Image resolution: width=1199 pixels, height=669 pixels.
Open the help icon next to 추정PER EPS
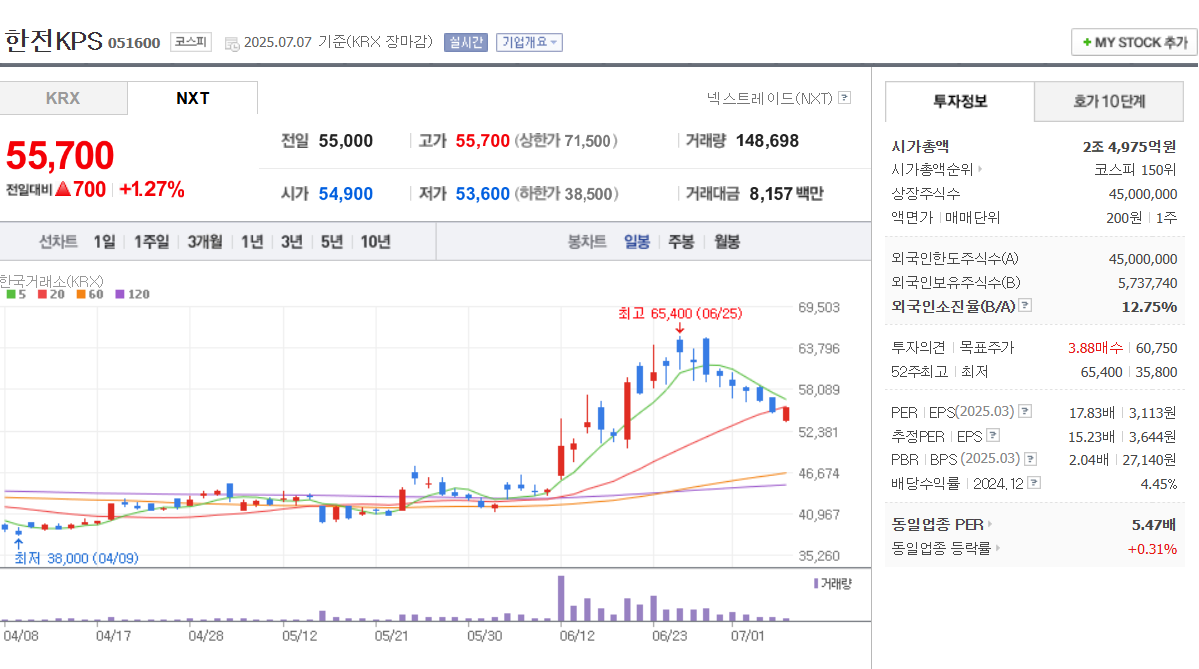pos(993,435)
